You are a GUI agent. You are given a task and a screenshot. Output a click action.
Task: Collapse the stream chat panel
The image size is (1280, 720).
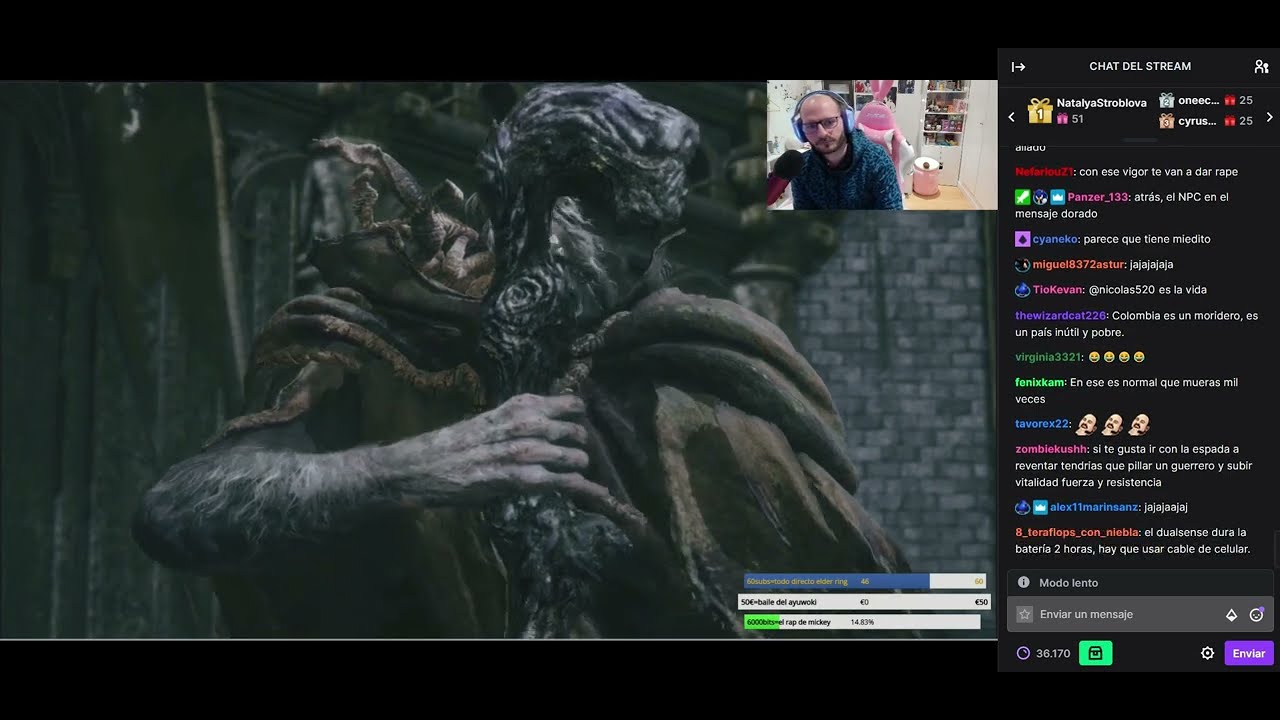point(1018,67)
